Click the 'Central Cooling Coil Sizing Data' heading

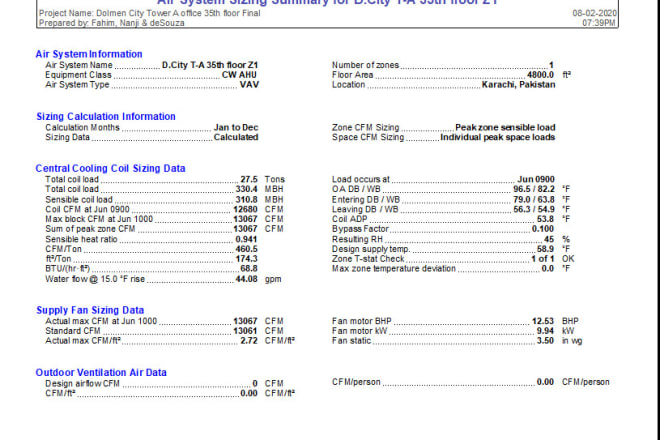pyautogui.click(x=110, y=168)
